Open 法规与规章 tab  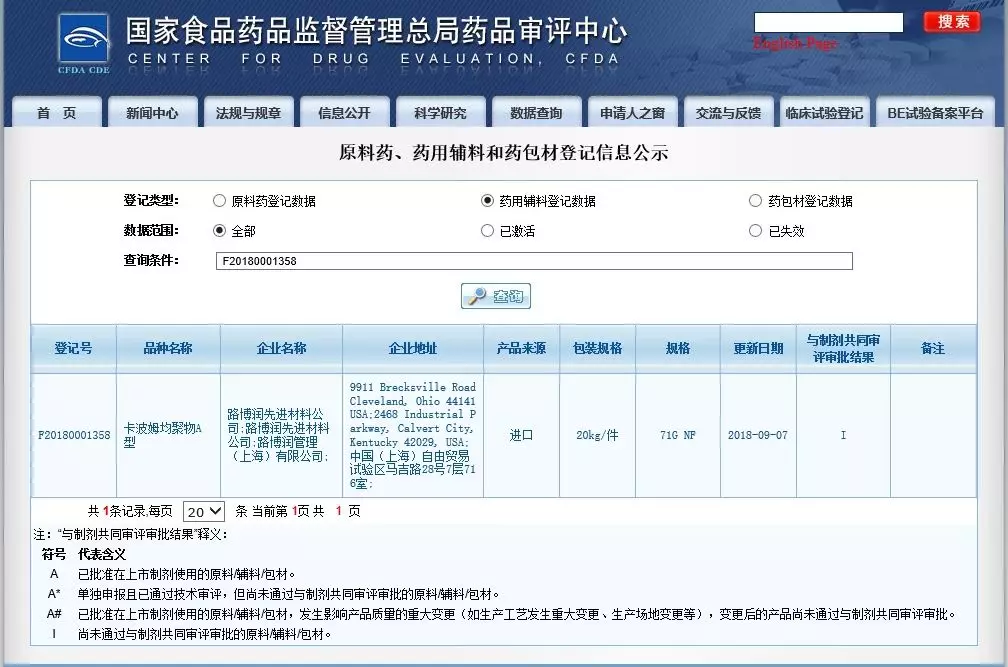248,112
